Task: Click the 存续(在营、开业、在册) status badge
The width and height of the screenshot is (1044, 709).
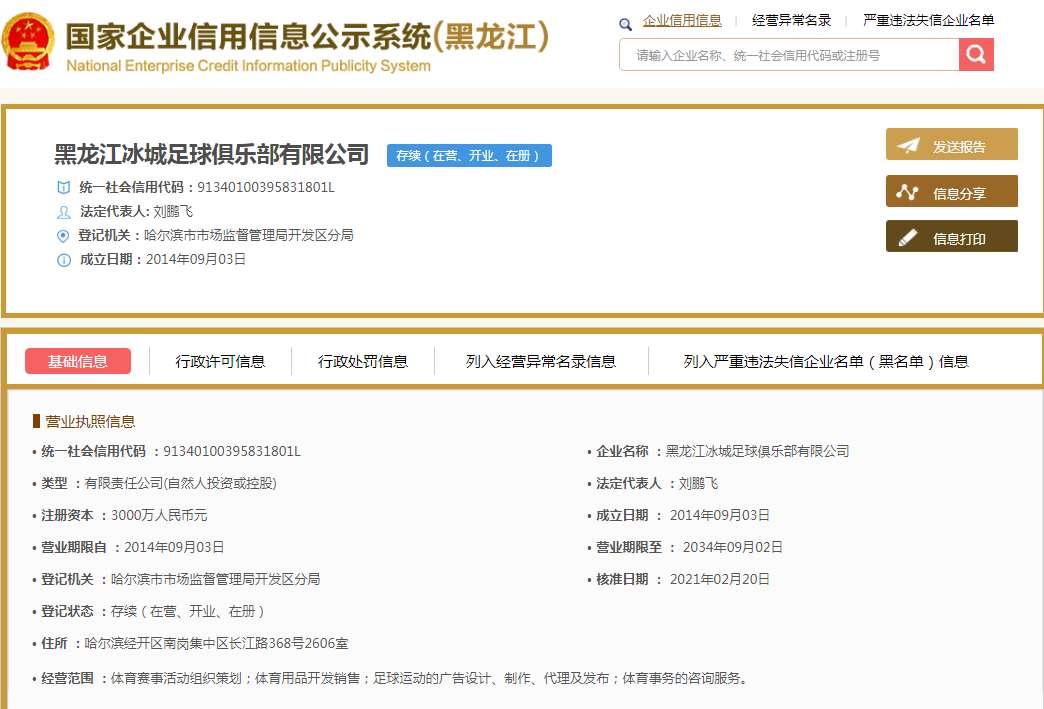Action: tap(469, 155)
